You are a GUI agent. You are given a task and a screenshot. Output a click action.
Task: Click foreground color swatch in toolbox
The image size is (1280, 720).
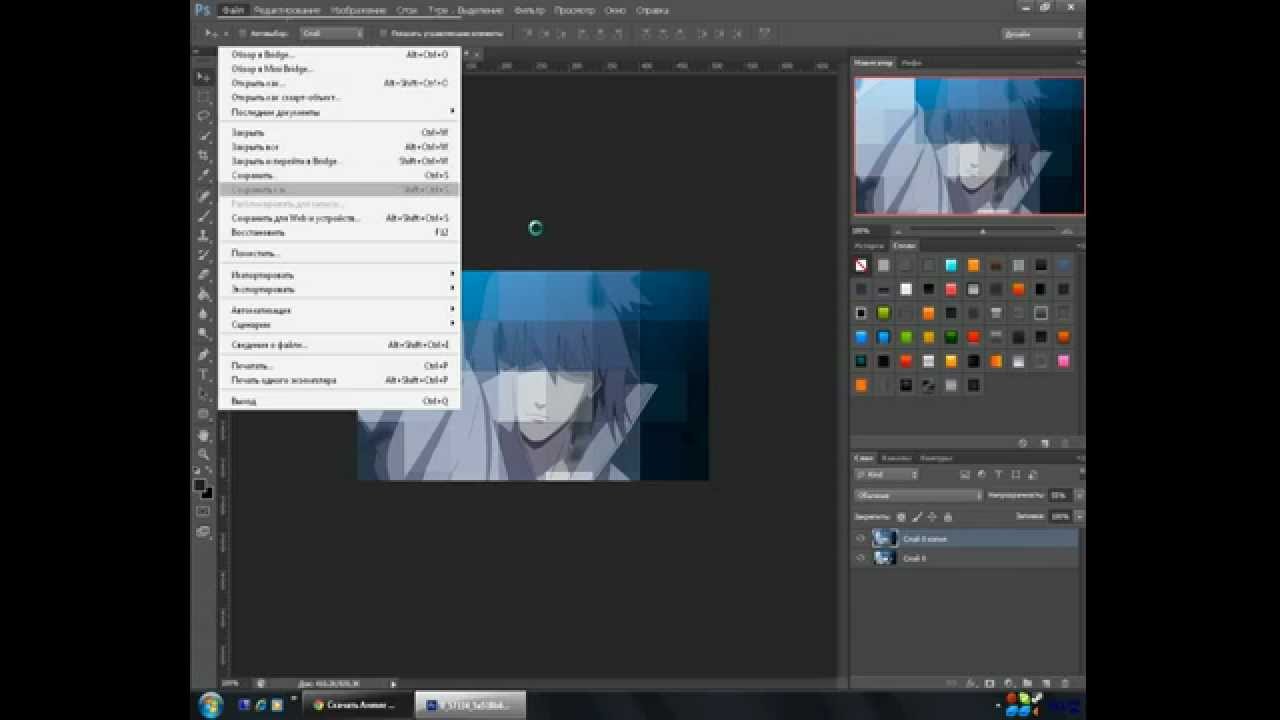[199, 484]
